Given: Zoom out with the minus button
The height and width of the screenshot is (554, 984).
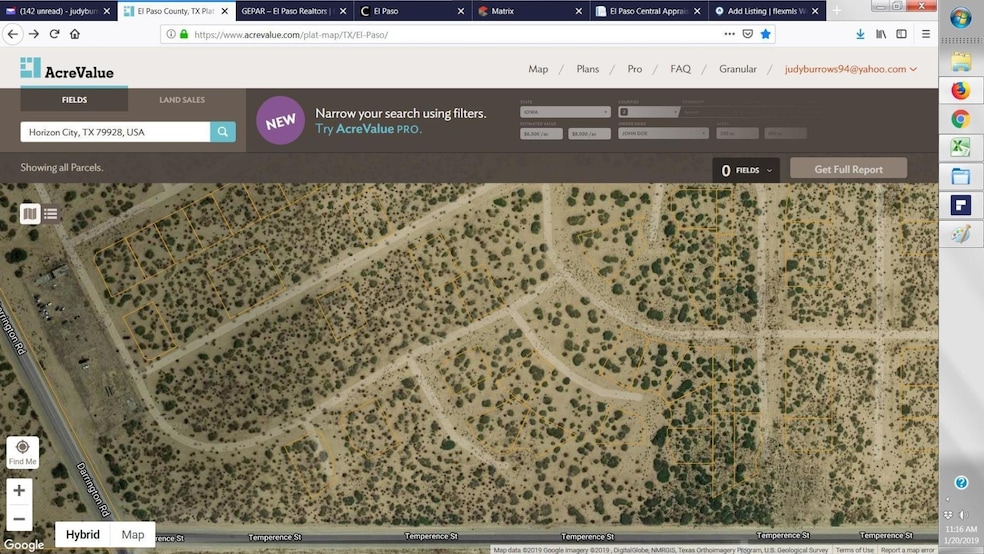Looking at the screenshot, I should [x=19, y=518].
